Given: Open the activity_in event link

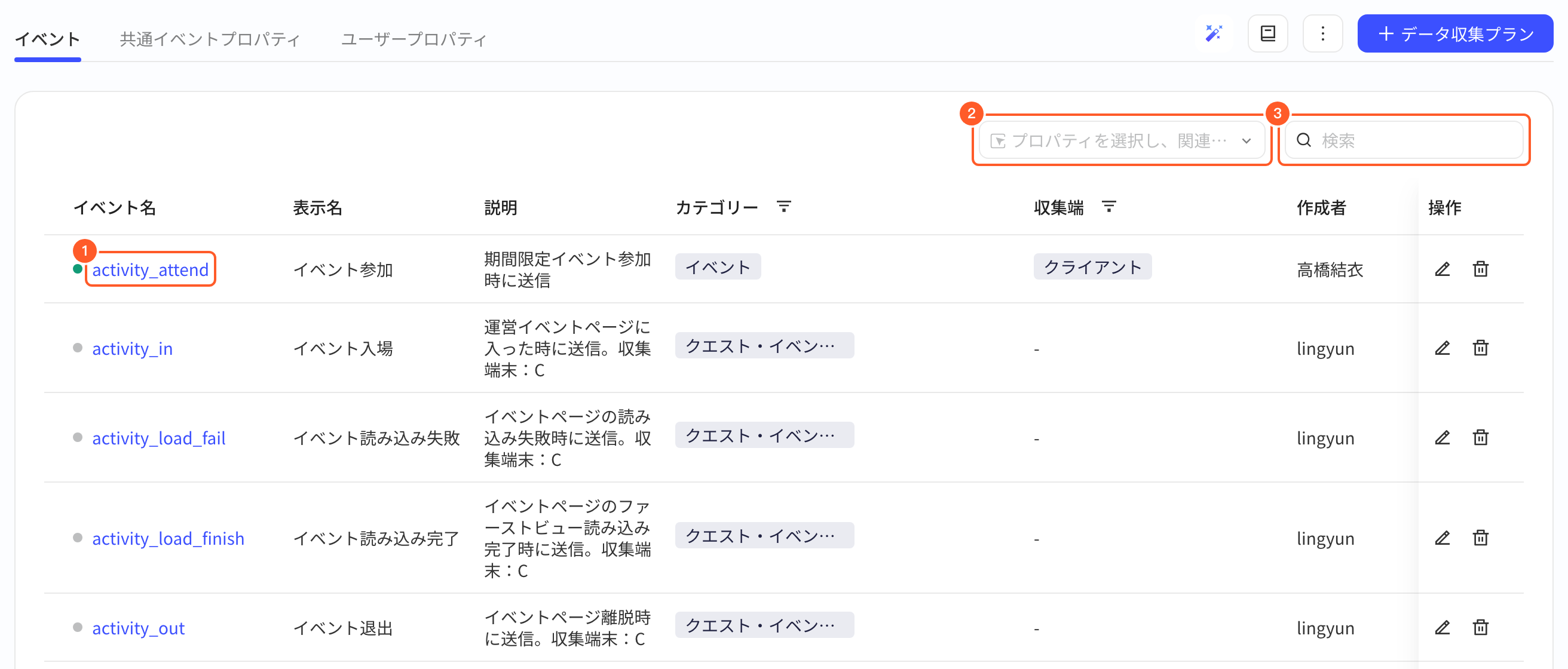Looking at the screenshot, I should pos(132,348).
